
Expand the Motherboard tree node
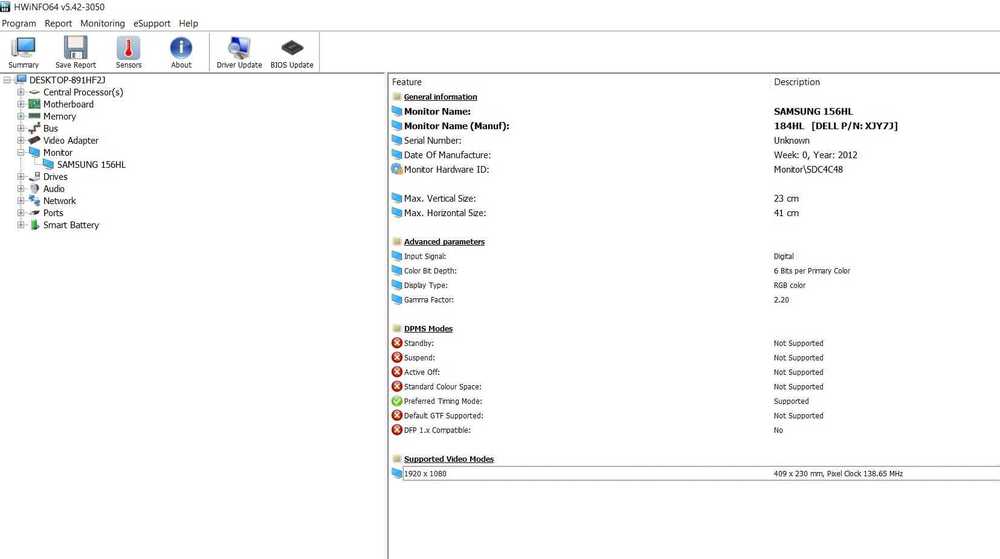click(20, 104)
